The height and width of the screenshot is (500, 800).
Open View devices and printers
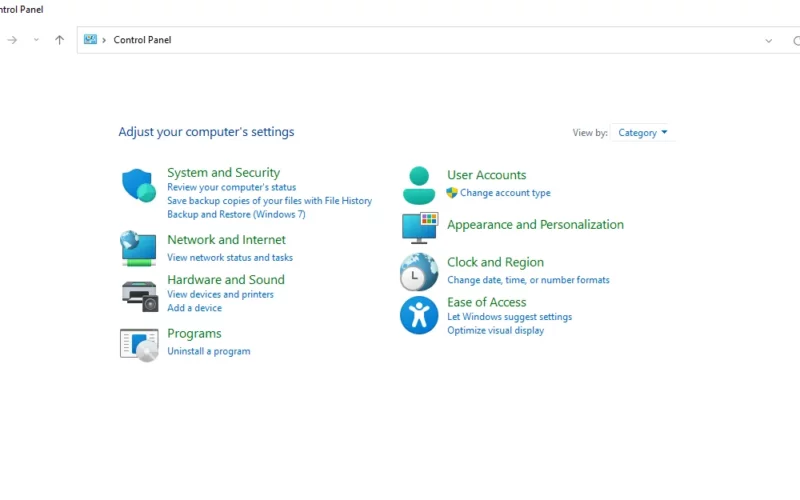click(220, 294)
